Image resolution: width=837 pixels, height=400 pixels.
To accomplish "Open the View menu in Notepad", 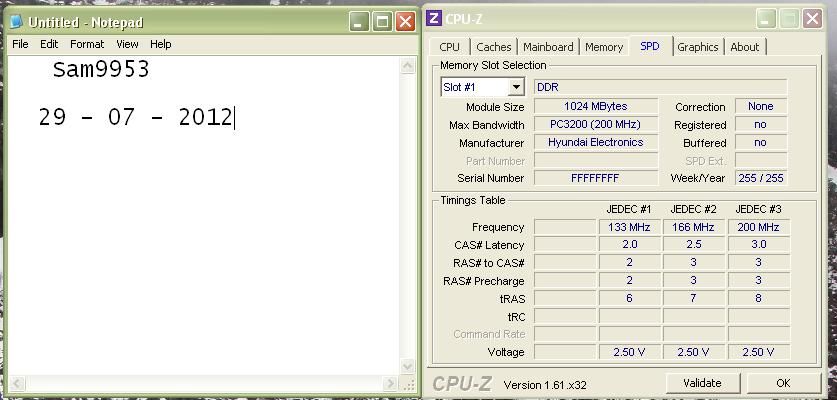I will (127, 44).
